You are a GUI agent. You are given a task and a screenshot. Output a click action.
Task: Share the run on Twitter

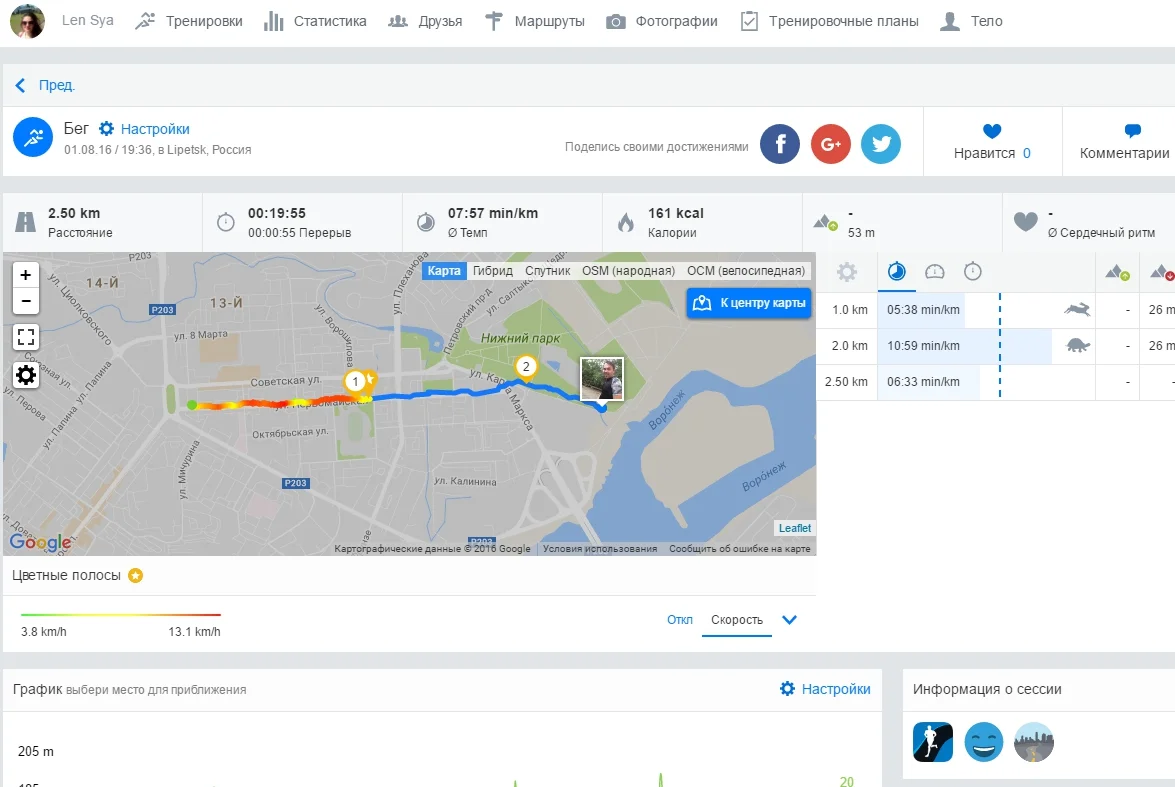pyautogui.click(x=881, y=143)
